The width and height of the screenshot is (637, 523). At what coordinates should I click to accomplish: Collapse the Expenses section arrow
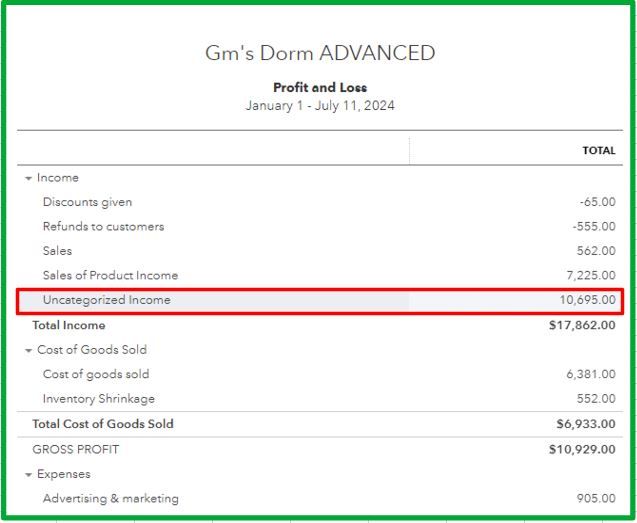[28, 475]
